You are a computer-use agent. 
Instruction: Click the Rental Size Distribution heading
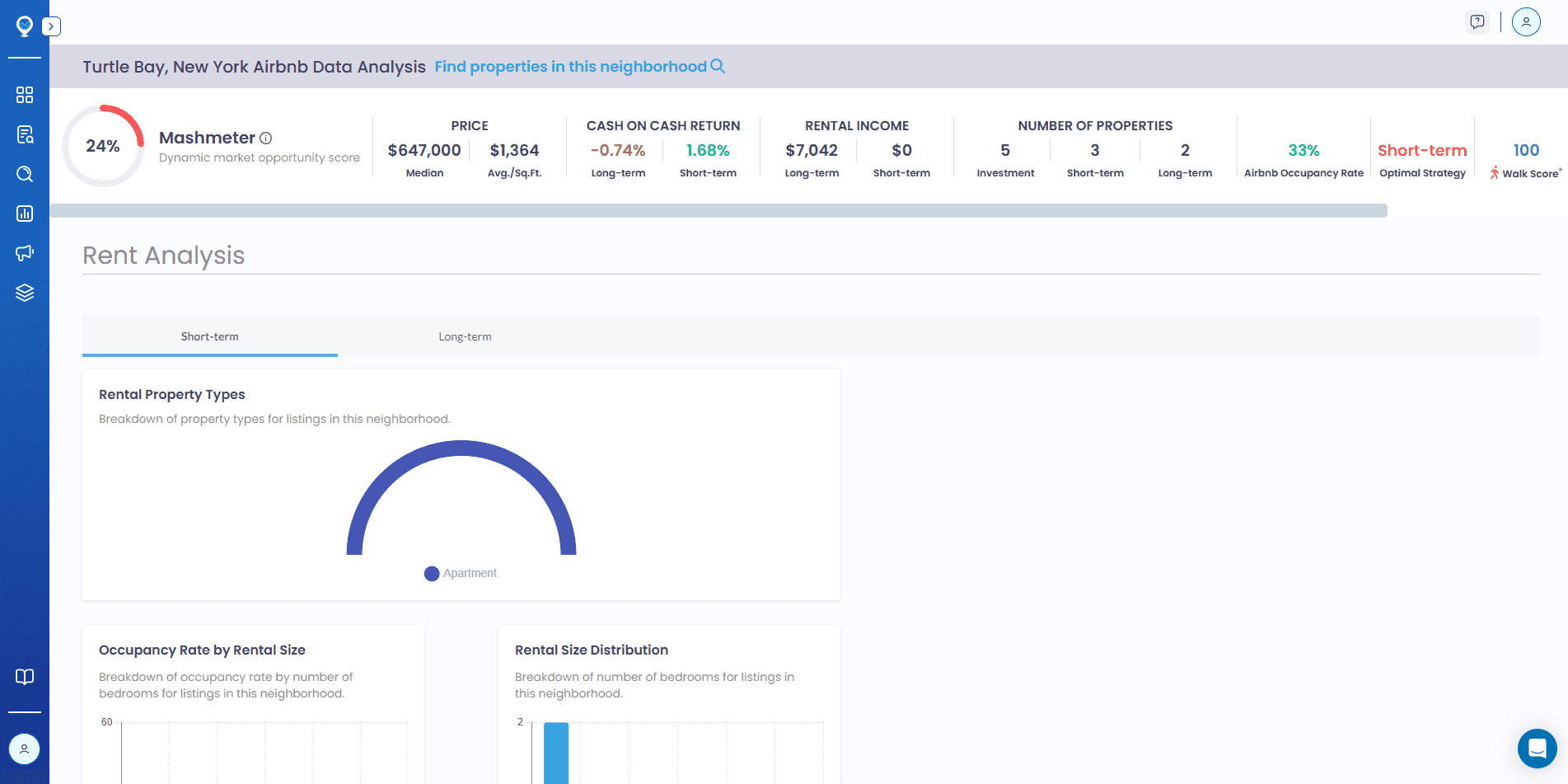click(592, 650)
